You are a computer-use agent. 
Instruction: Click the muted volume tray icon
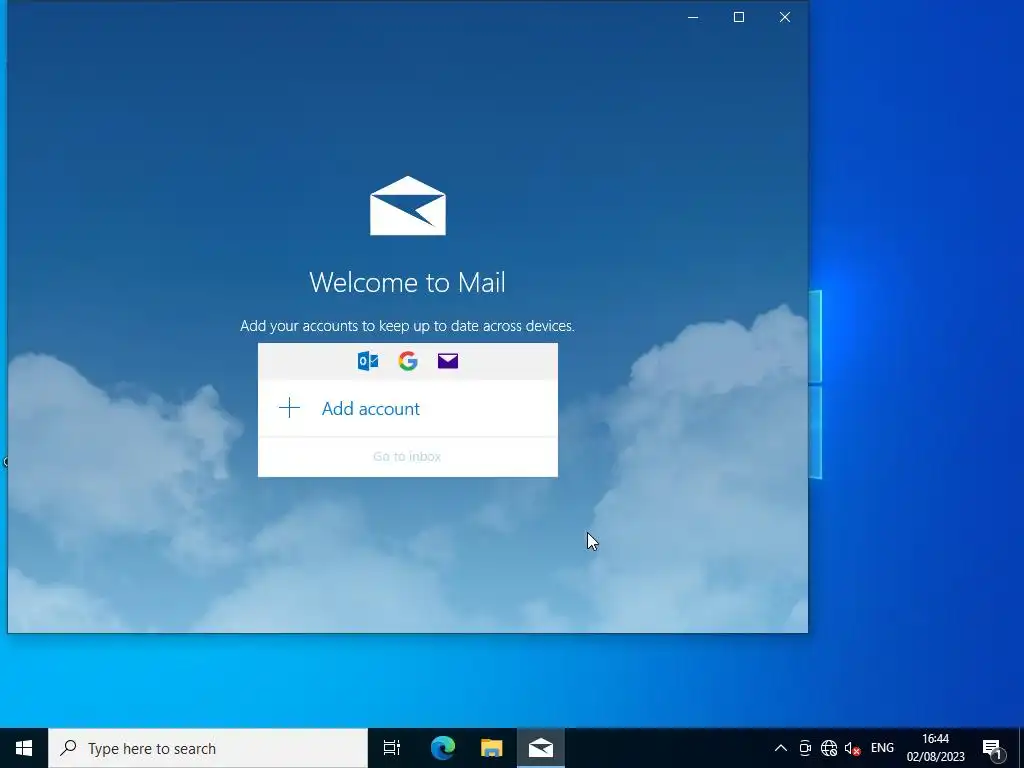click(x=852, y=748)
